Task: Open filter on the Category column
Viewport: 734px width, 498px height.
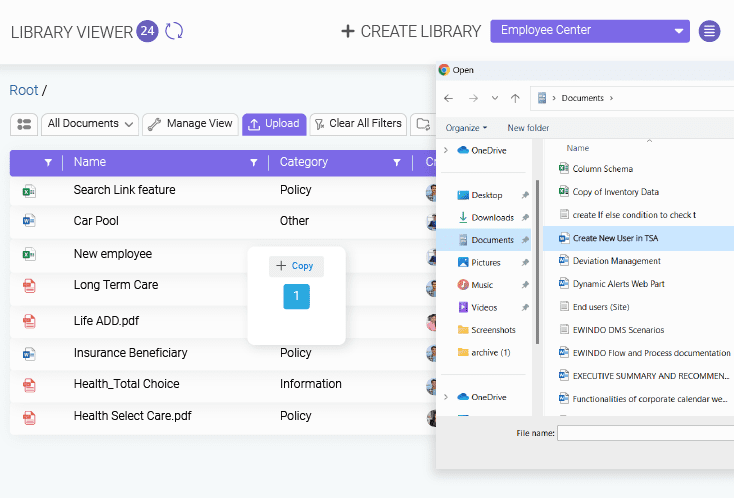Action: point(396,162)
